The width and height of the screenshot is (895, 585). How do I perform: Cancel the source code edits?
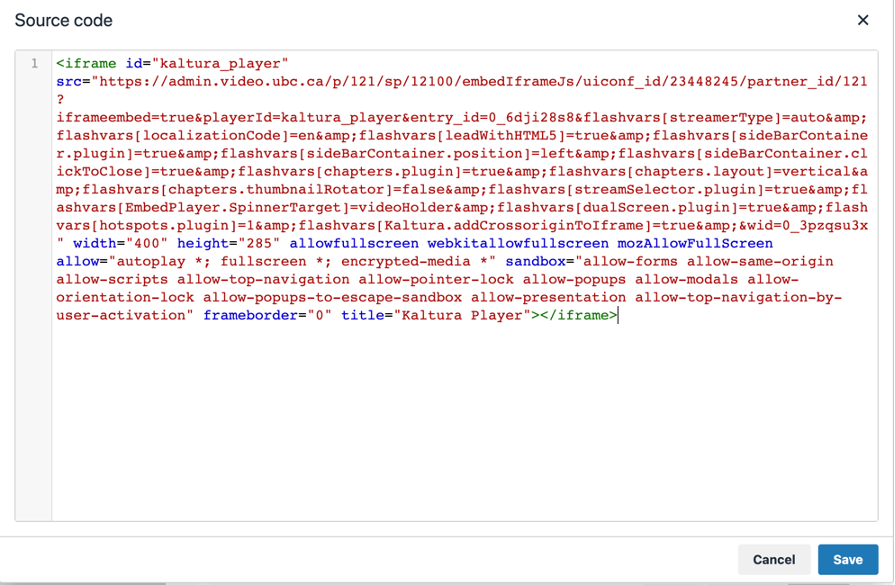(x=773, y=559)
